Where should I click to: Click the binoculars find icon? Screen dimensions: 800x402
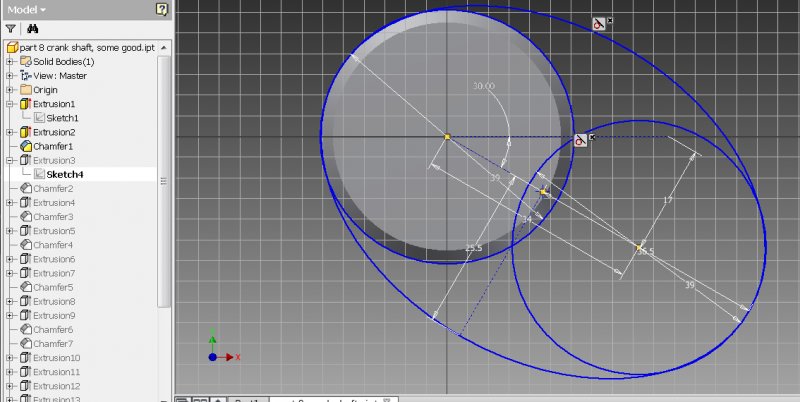pos(32,29)
